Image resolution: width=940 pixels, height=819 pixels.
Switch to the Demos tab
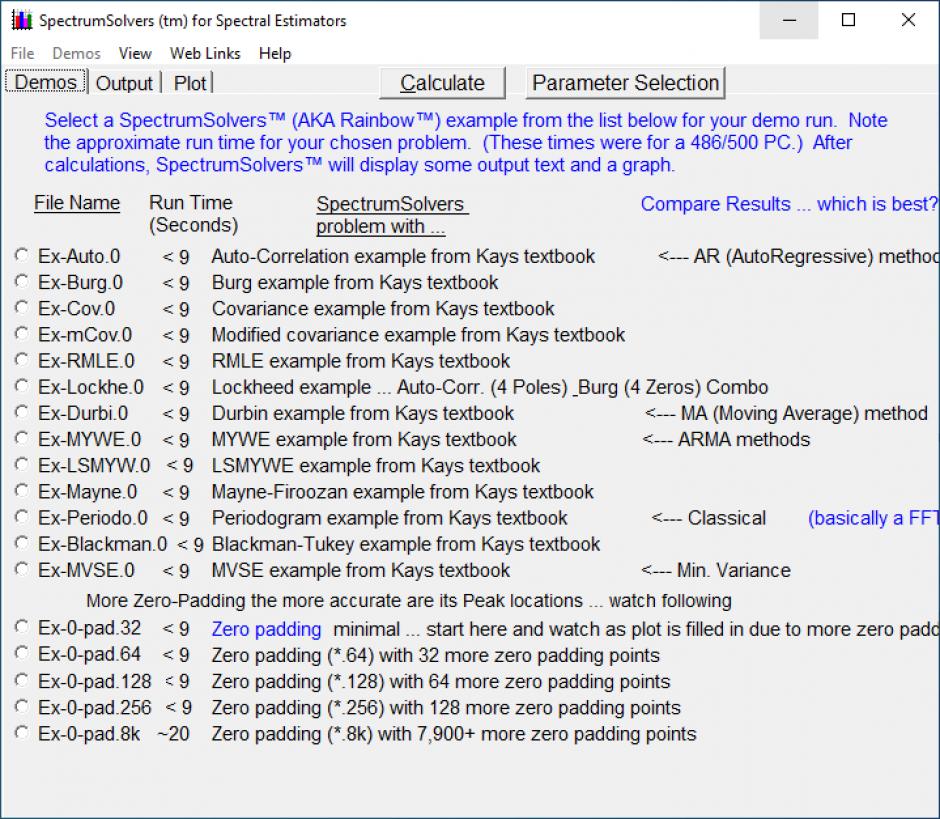point(46,82)
